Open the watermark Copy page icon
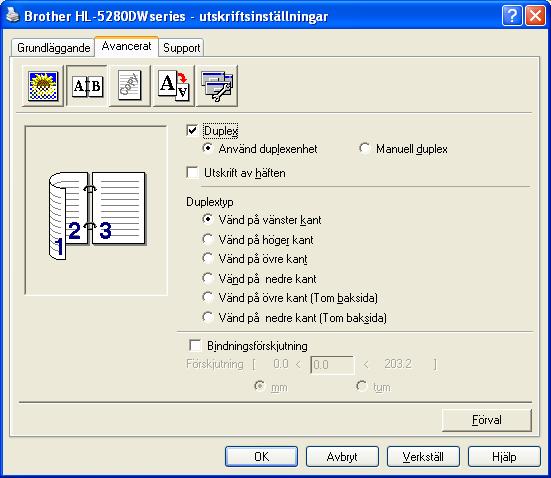The height and width of the screenshot is (478, 551). (130, 86)
